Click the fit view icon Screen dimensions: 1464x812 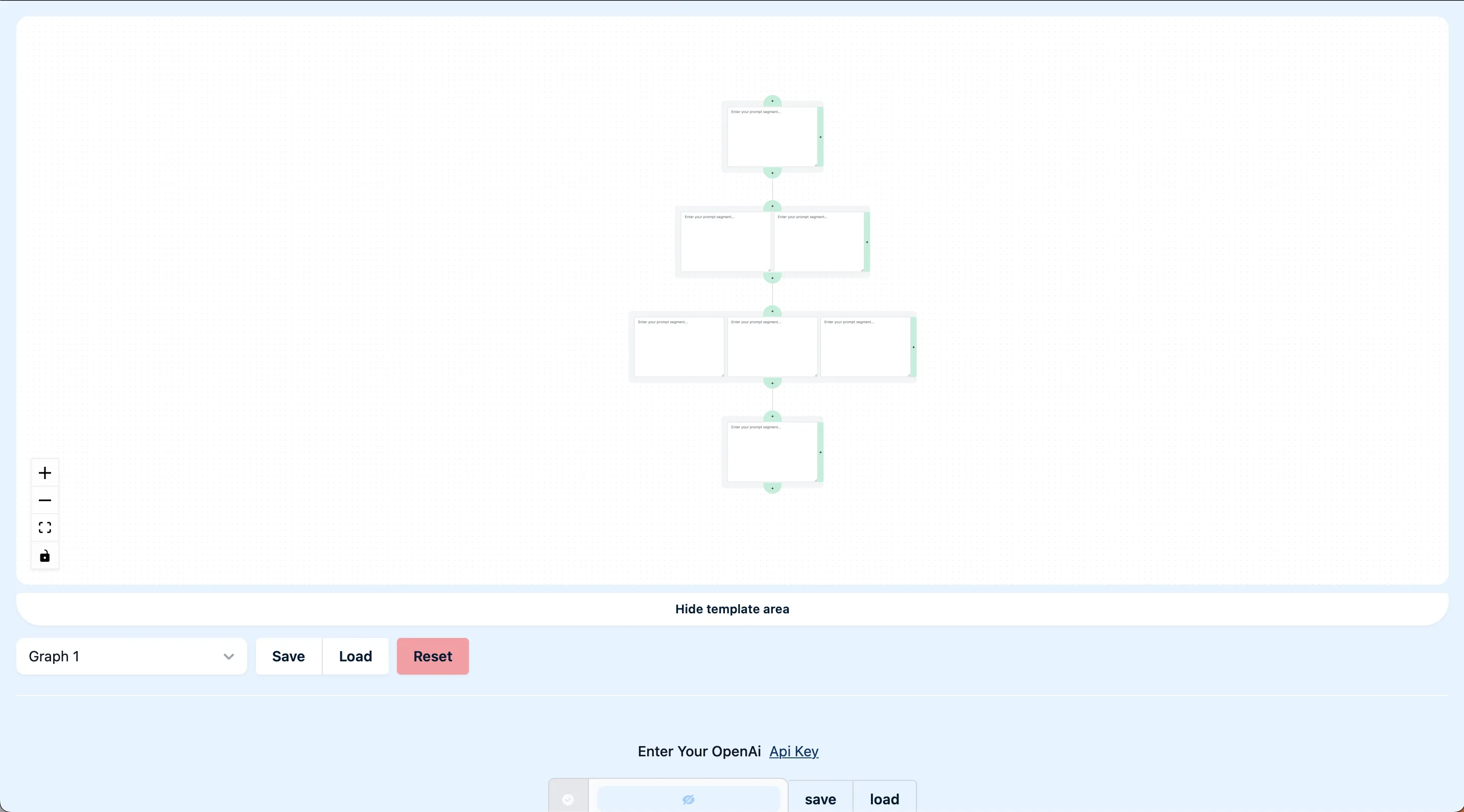[45, 528]
